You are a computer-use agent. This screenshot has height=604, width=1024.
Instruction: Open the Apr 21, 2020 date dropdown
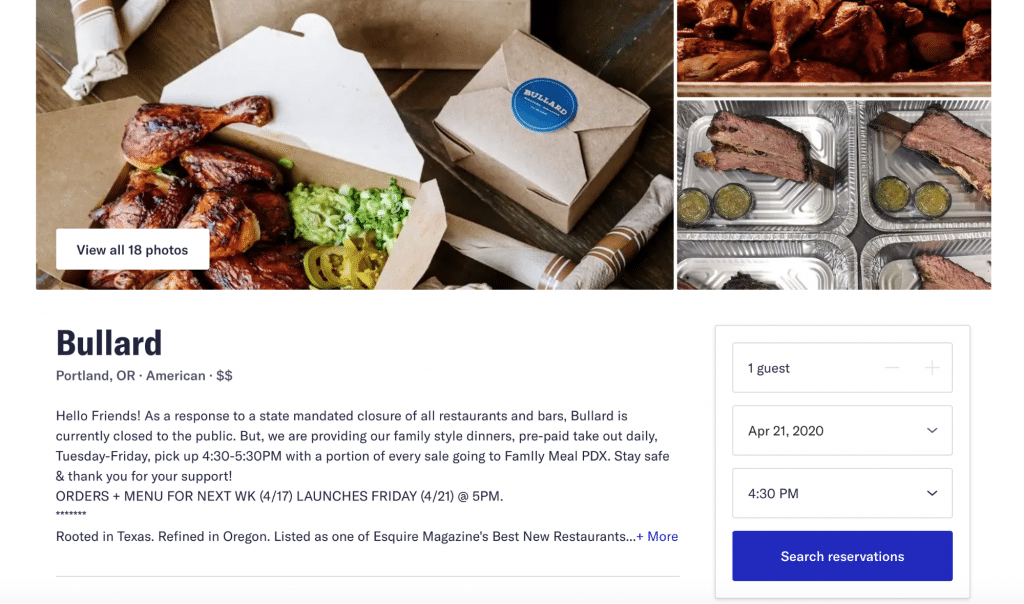point(842,430)
